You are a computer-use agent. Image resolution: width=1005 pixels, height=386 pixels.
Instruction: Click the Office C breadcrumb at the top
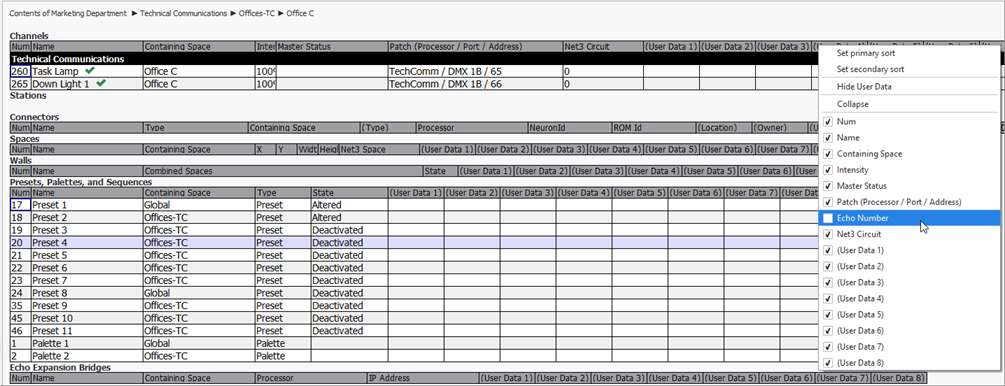tap(300, 13)
